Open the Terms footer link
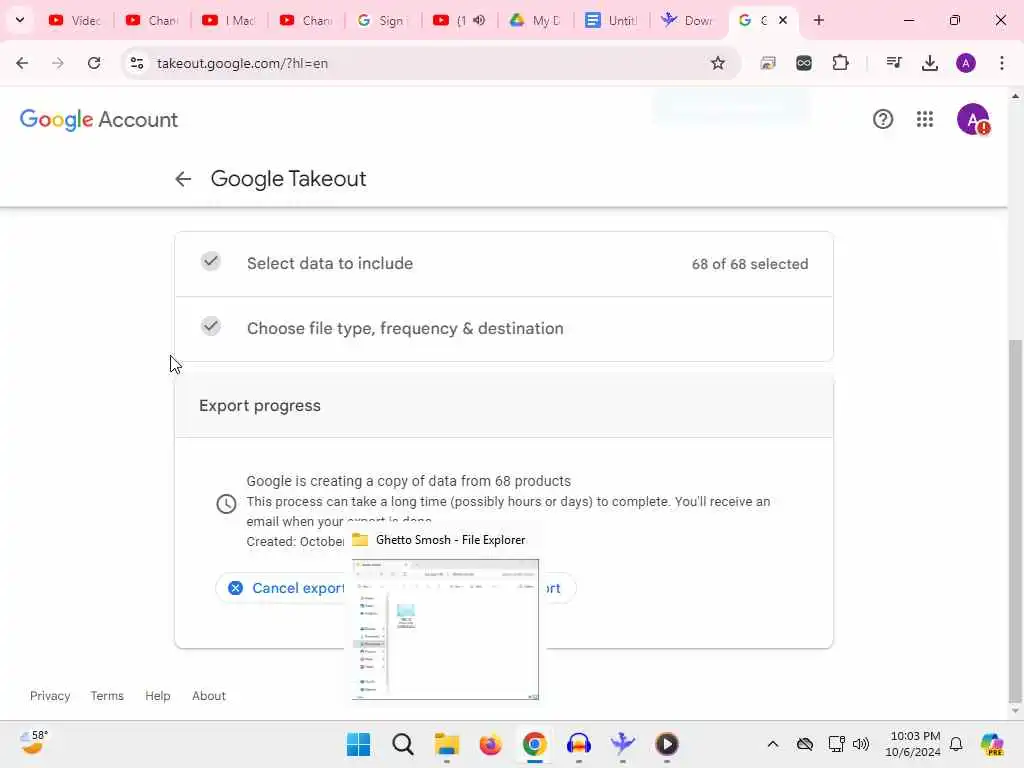Image resolution: width=1024 pixels, height=768 pixels. [107, 696]
